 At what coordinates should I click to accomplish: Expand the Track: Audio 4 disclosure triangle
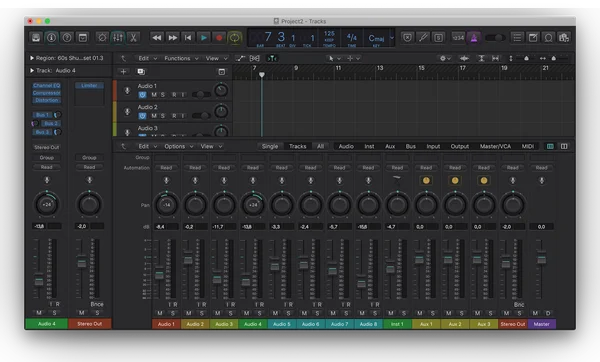(32, 70)
